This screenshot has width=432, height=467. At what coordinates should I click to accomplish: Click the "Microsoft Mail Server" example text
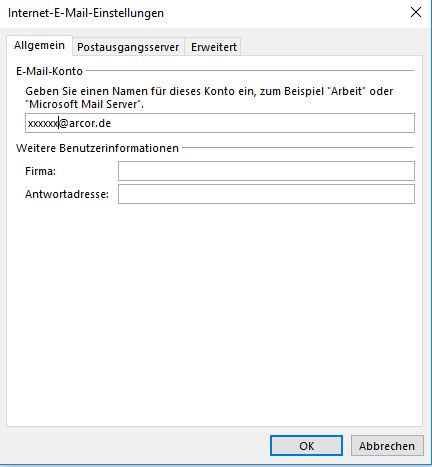(84, 104)
